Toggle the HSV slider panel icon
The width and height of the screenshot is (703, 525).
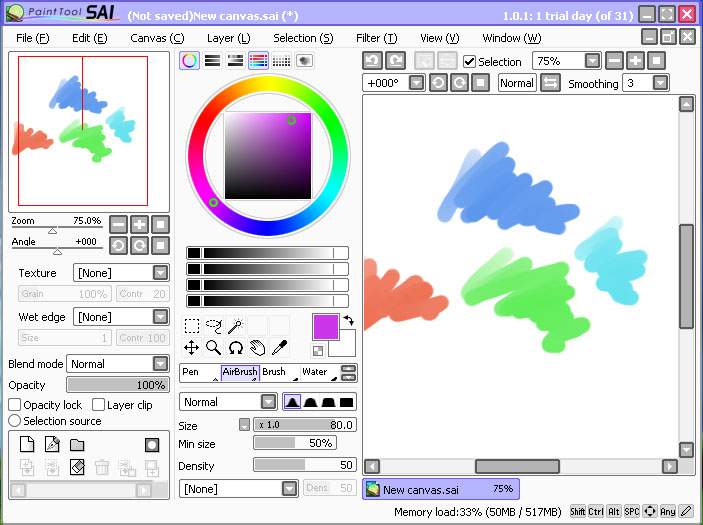tap(235, 61)
